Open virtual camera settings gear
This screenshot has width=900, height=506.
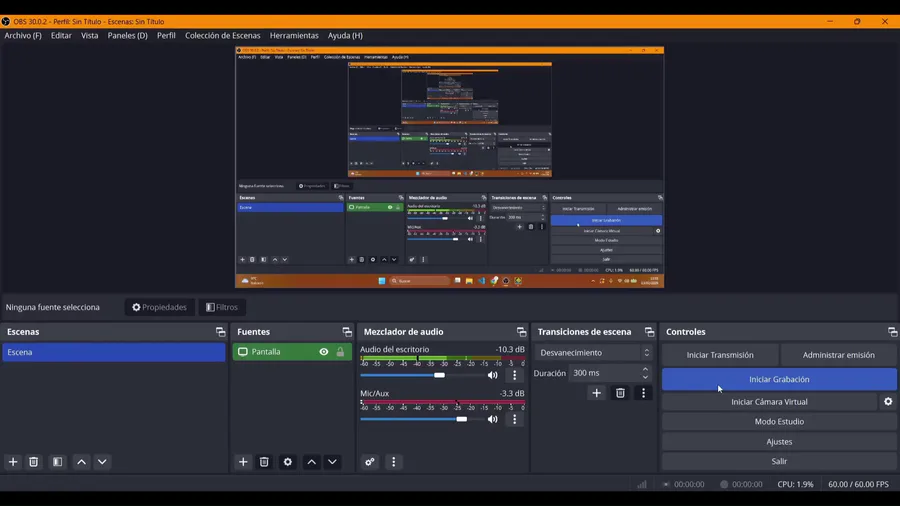[888, 402]
